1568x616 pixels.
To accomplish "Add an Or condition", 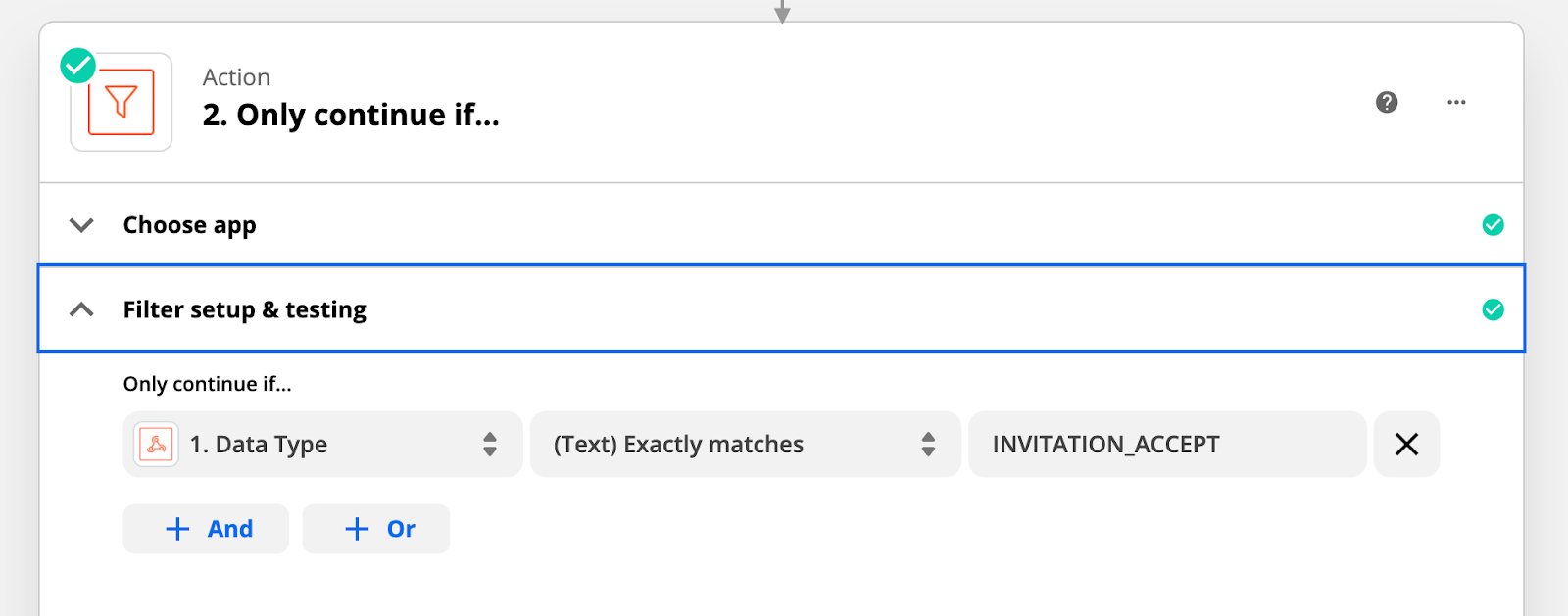I will 376,529.
